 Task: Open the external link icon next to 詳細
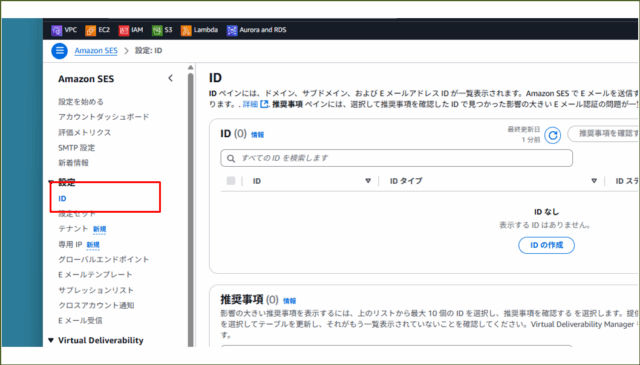click(x=264, y=104)
